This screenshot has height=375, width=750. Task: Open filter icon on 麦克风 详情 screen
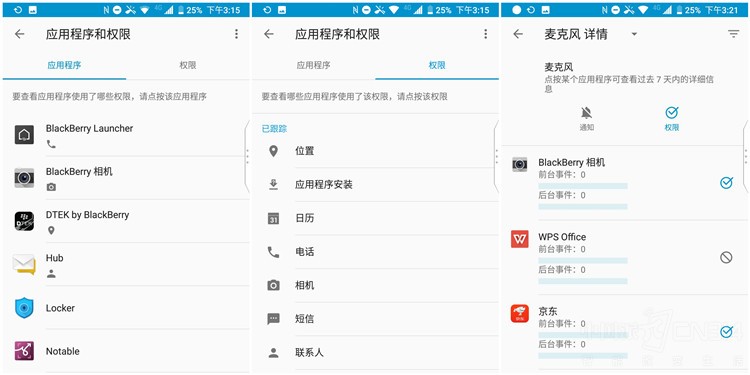(x=734, y=34)
